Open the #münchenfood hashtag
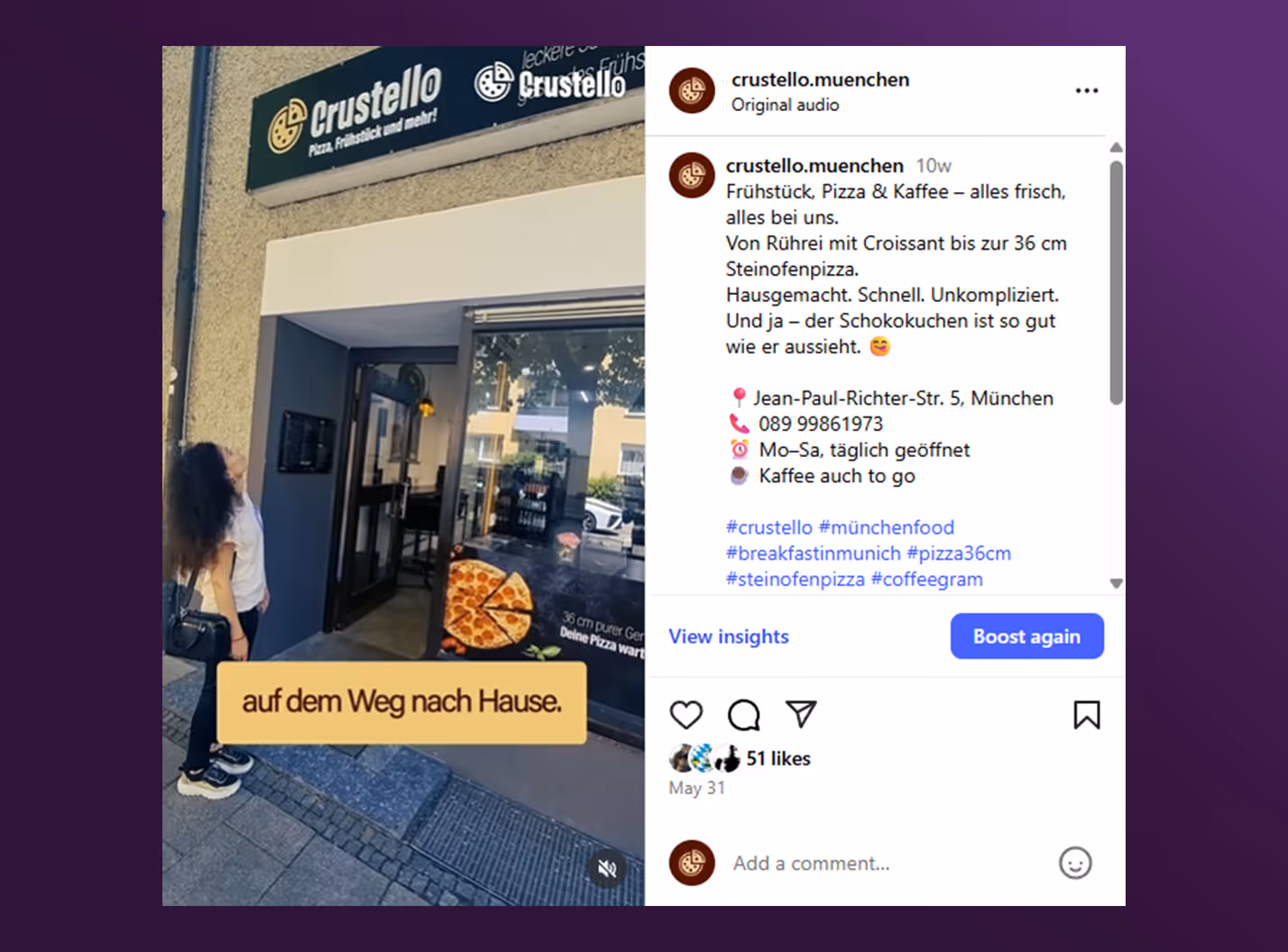The height and width of the screenshot is (952, 1288). click(887, 527)
